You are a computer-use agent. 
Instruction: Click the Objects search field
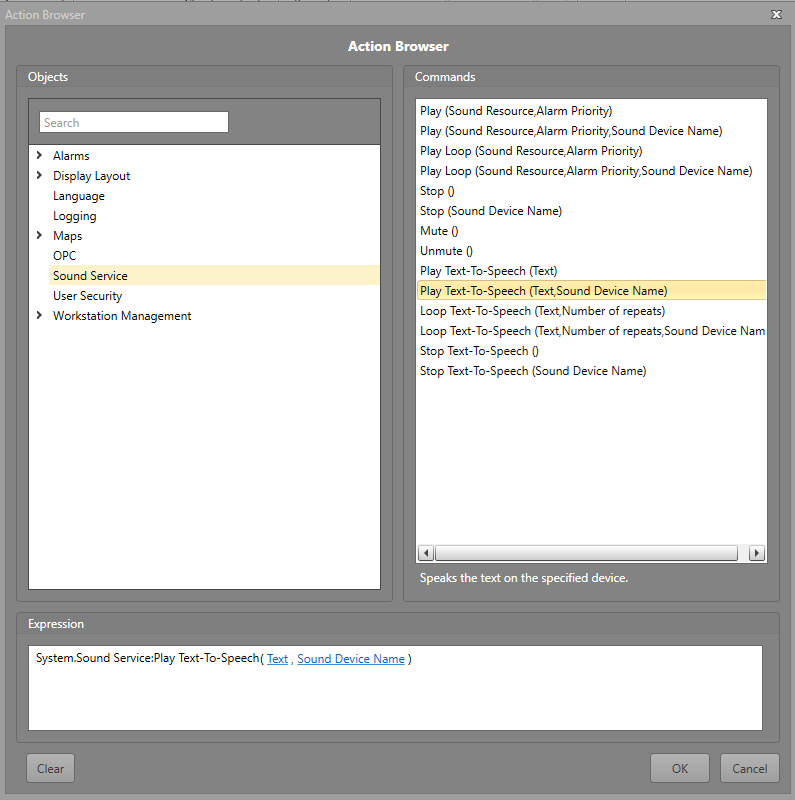click(134, 122)
